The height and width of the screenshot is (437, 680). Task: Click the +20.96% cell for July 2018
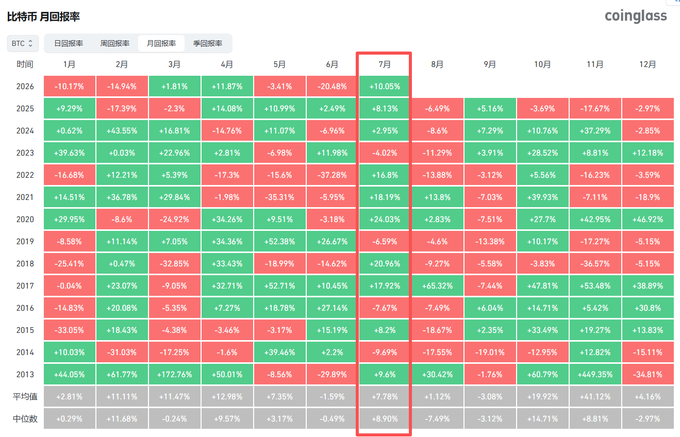[384, 264]
